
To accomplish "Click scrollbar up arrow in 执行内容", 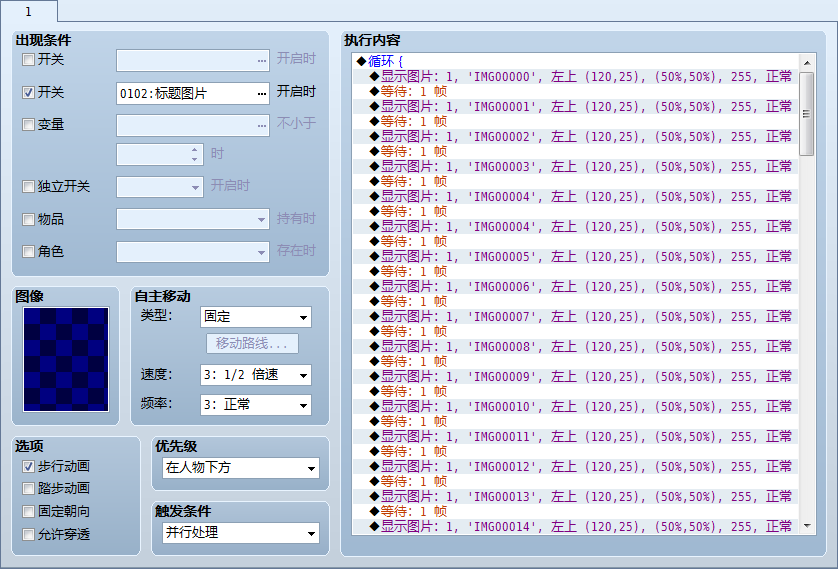I will coord(807,63).
